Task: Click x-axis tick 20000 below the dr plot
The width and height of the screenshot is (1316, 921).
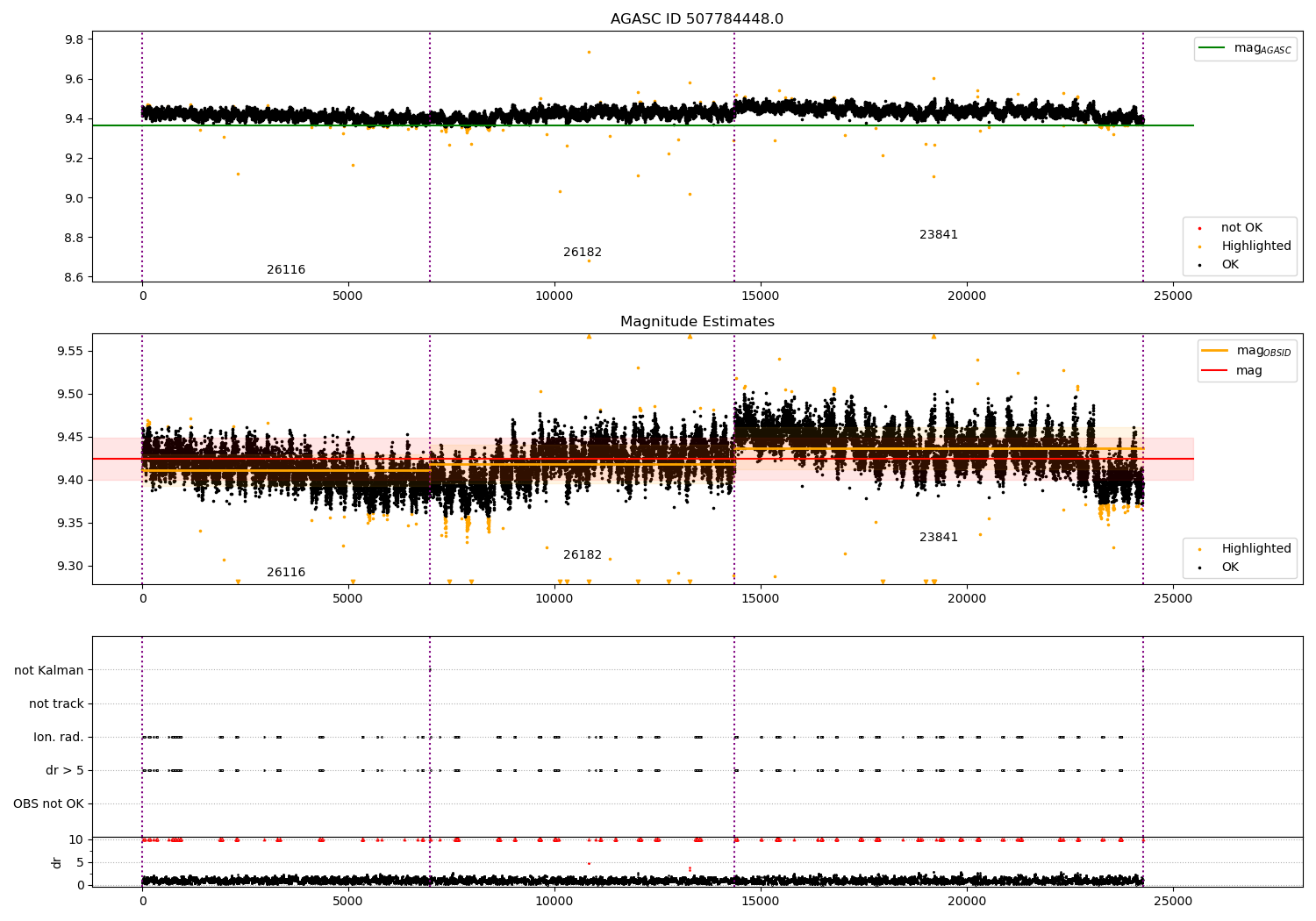Action: [x=967, y=902]
